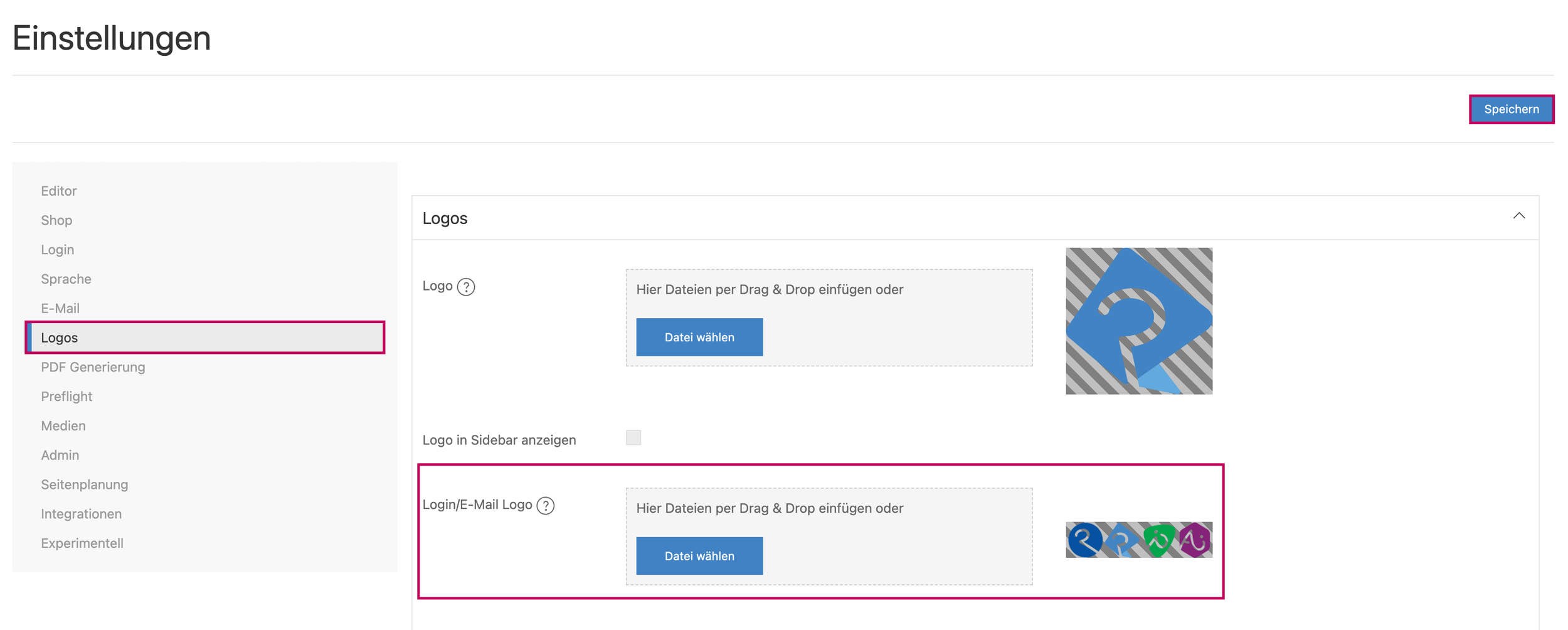Click Datei wählen for Login/E-Mail Logo
1568x630 pixels.
(699, 555)
